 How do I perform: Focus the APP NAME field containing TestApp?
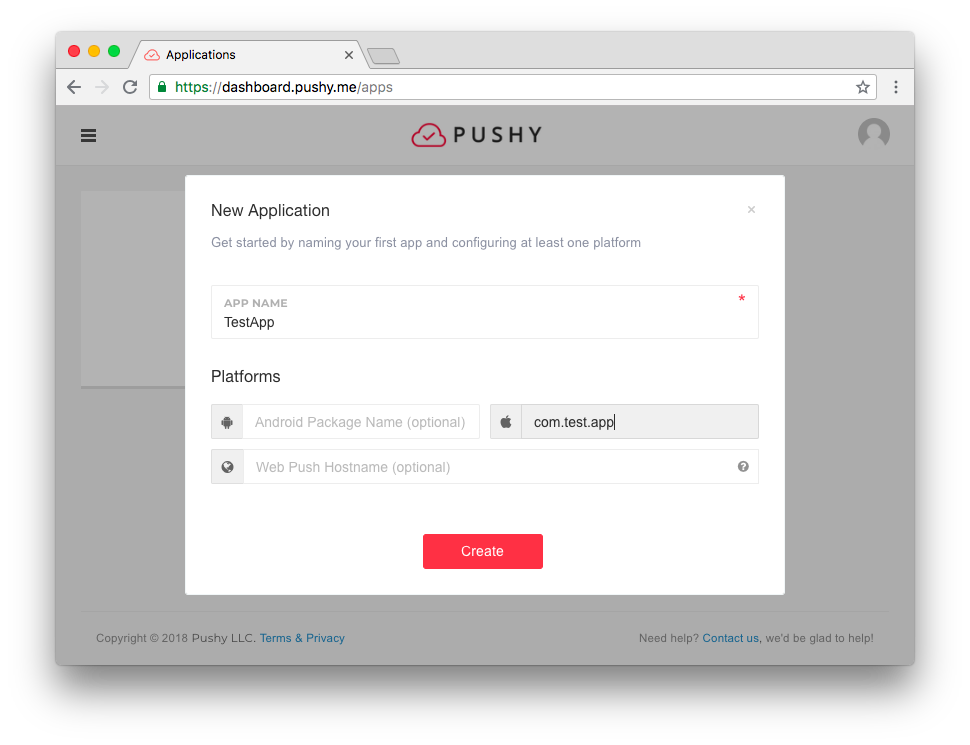click(x=484, y=312)
